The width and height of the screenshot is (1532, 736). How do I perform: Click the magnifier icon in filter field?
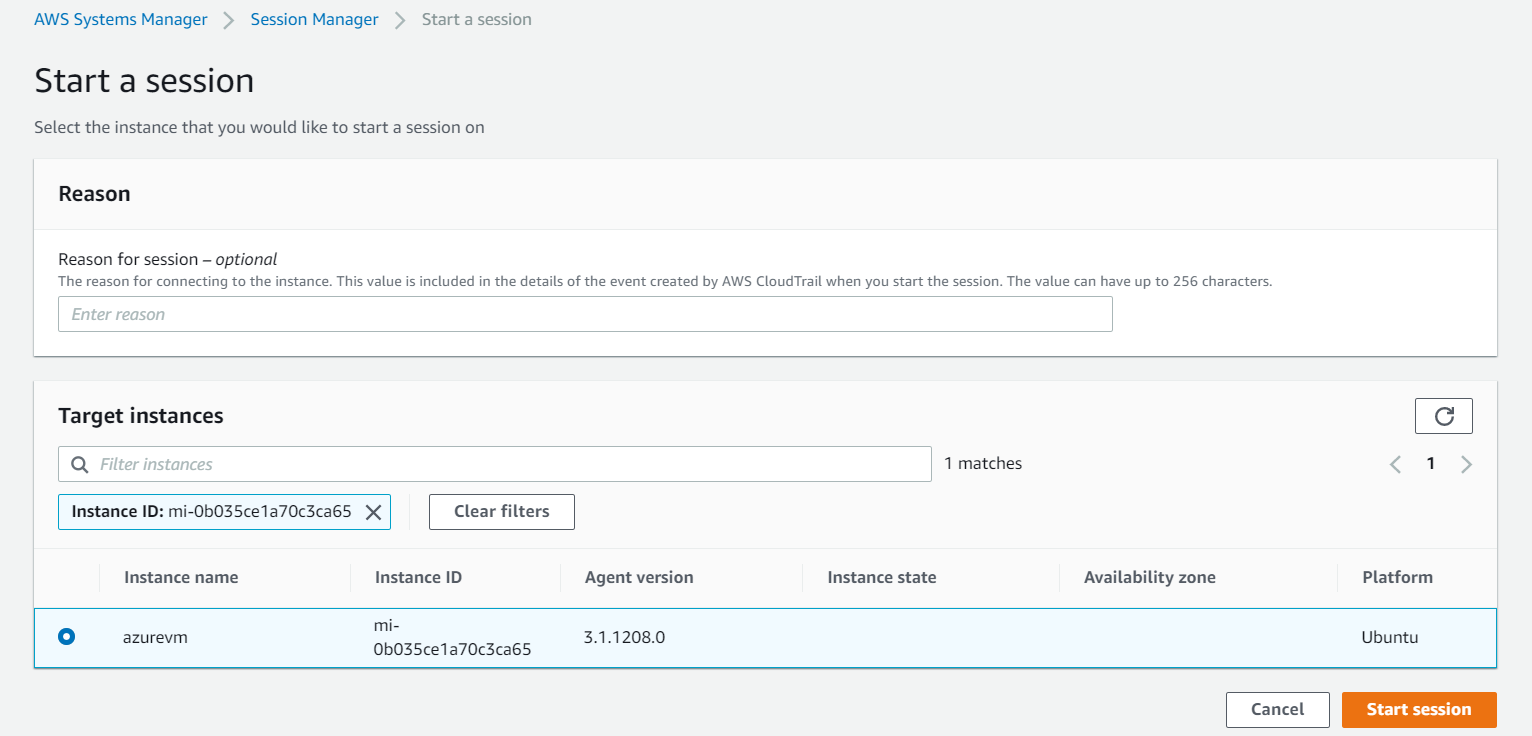(x=79, y=464)
